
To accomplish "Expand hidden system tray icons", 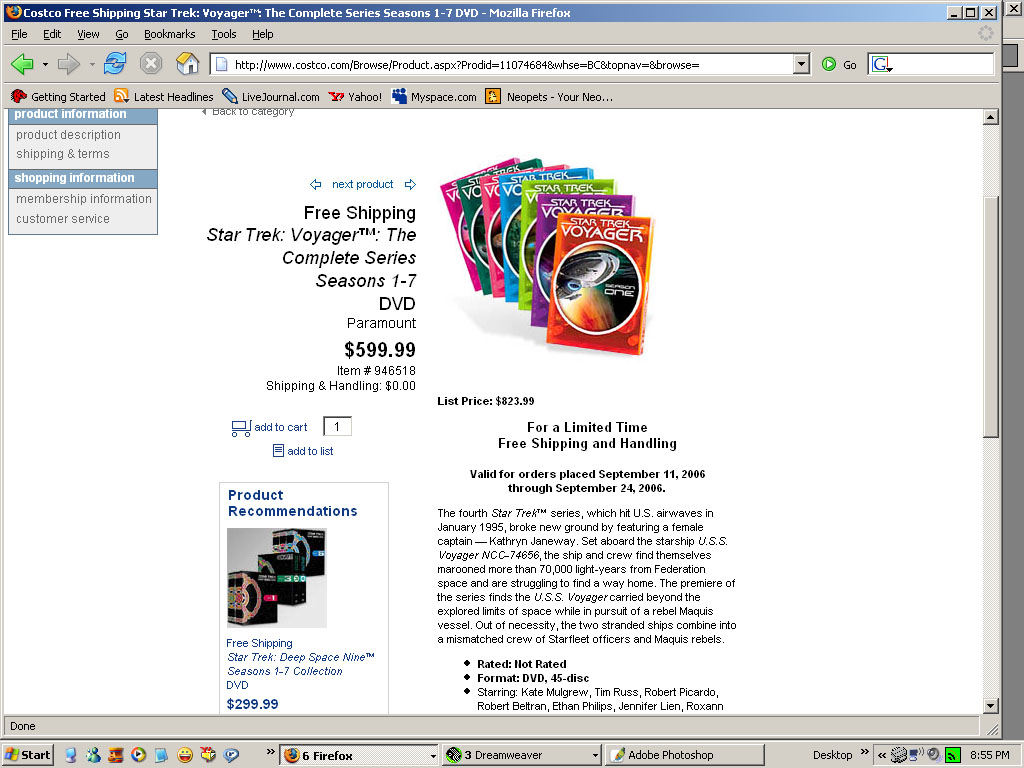I will pos(882,756).
